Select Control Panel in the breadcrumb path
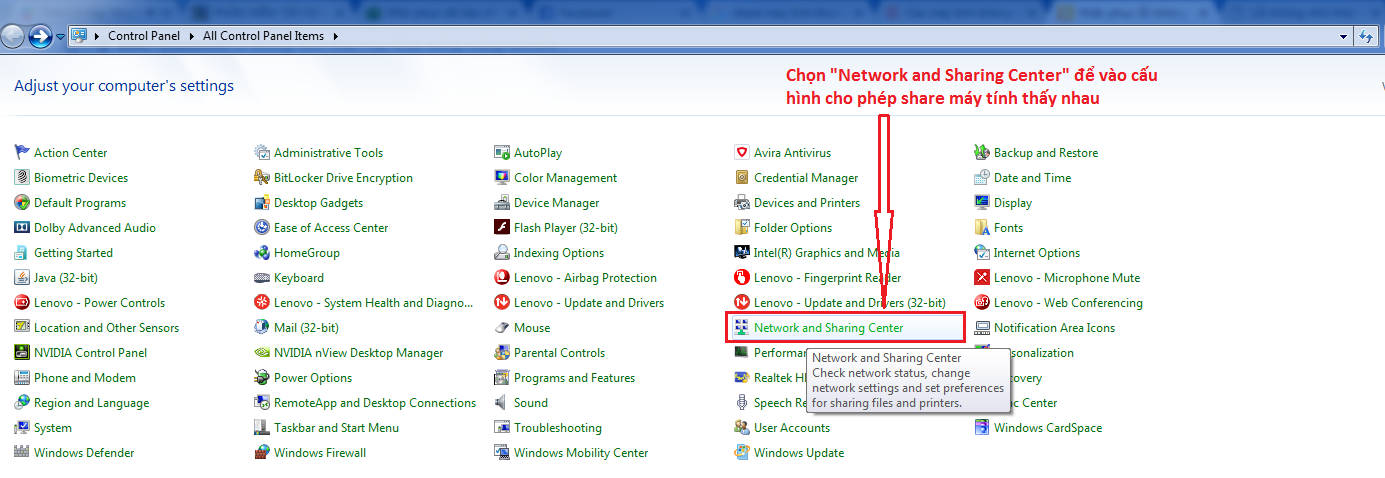 (144, 36)
